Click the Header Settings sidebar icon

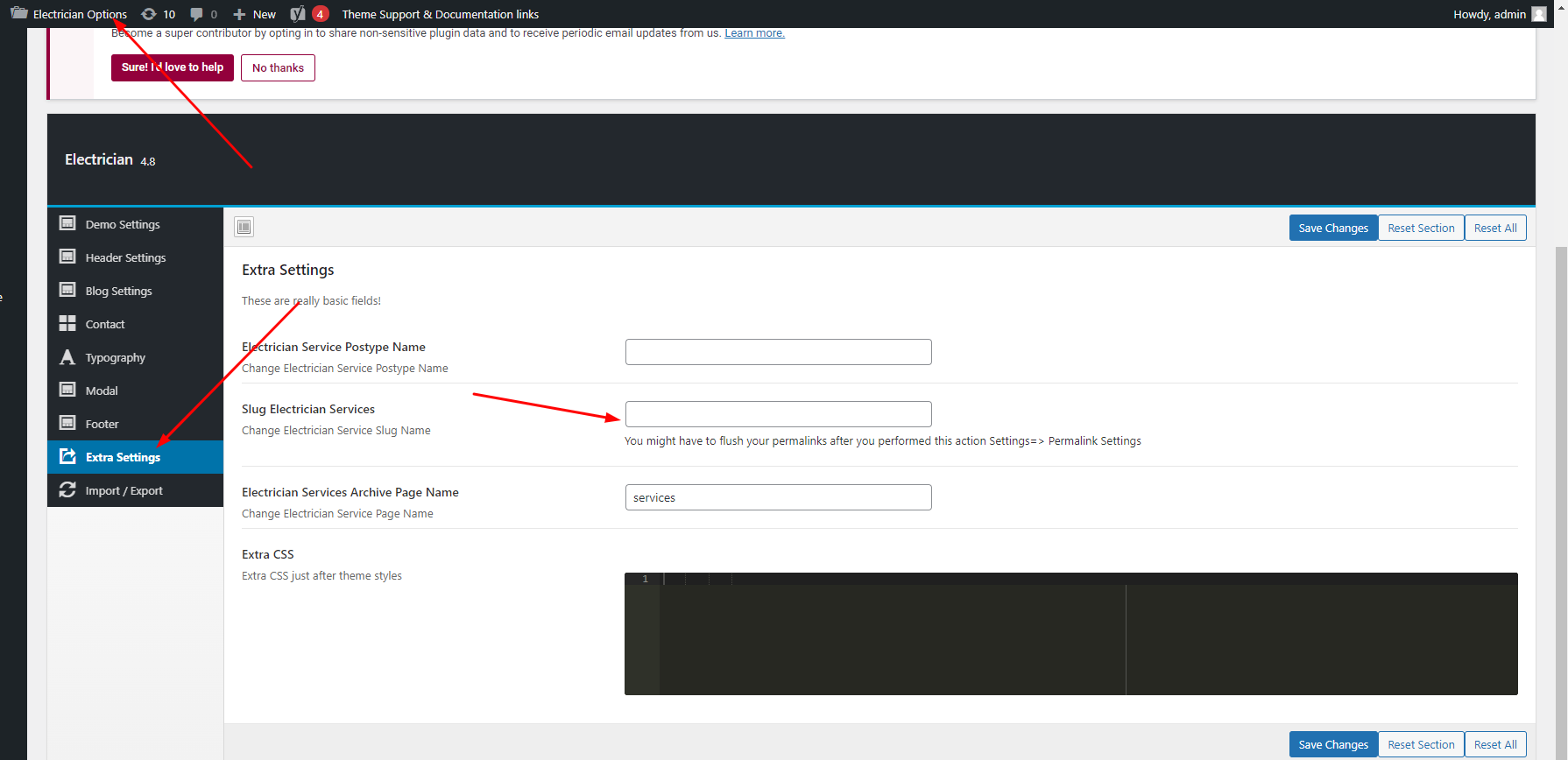67,257
